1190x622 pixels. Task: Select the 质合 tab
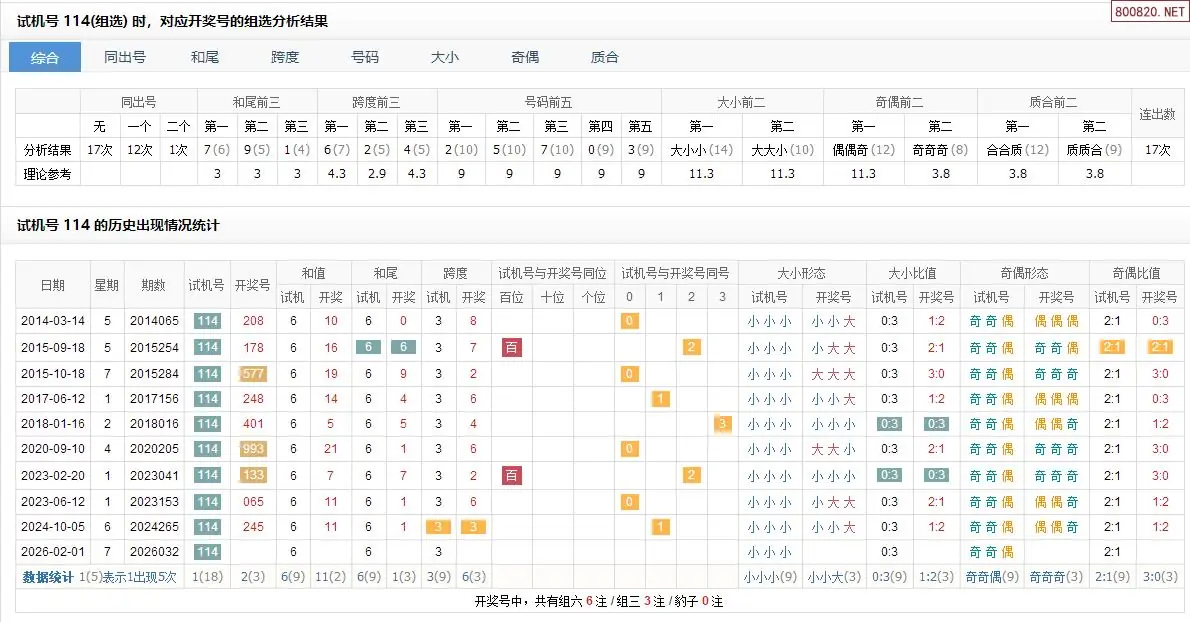tap(605, 57)
